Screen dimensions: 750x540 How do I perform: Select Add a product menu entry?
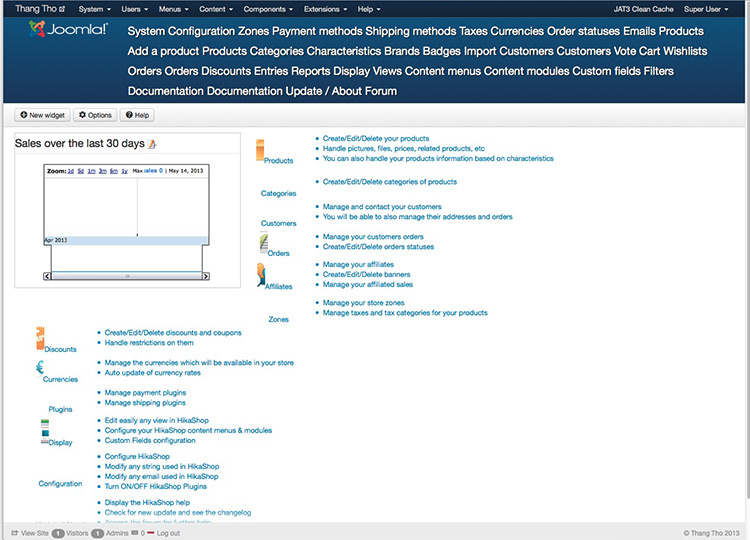point(163,51)
